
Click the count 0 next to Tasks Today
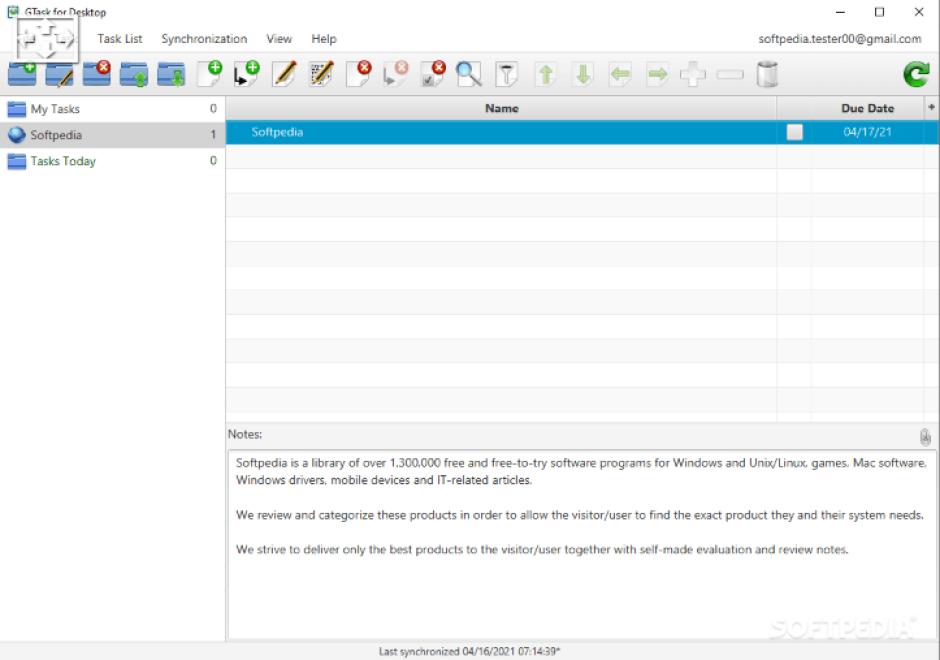click(x=213, y=161)
